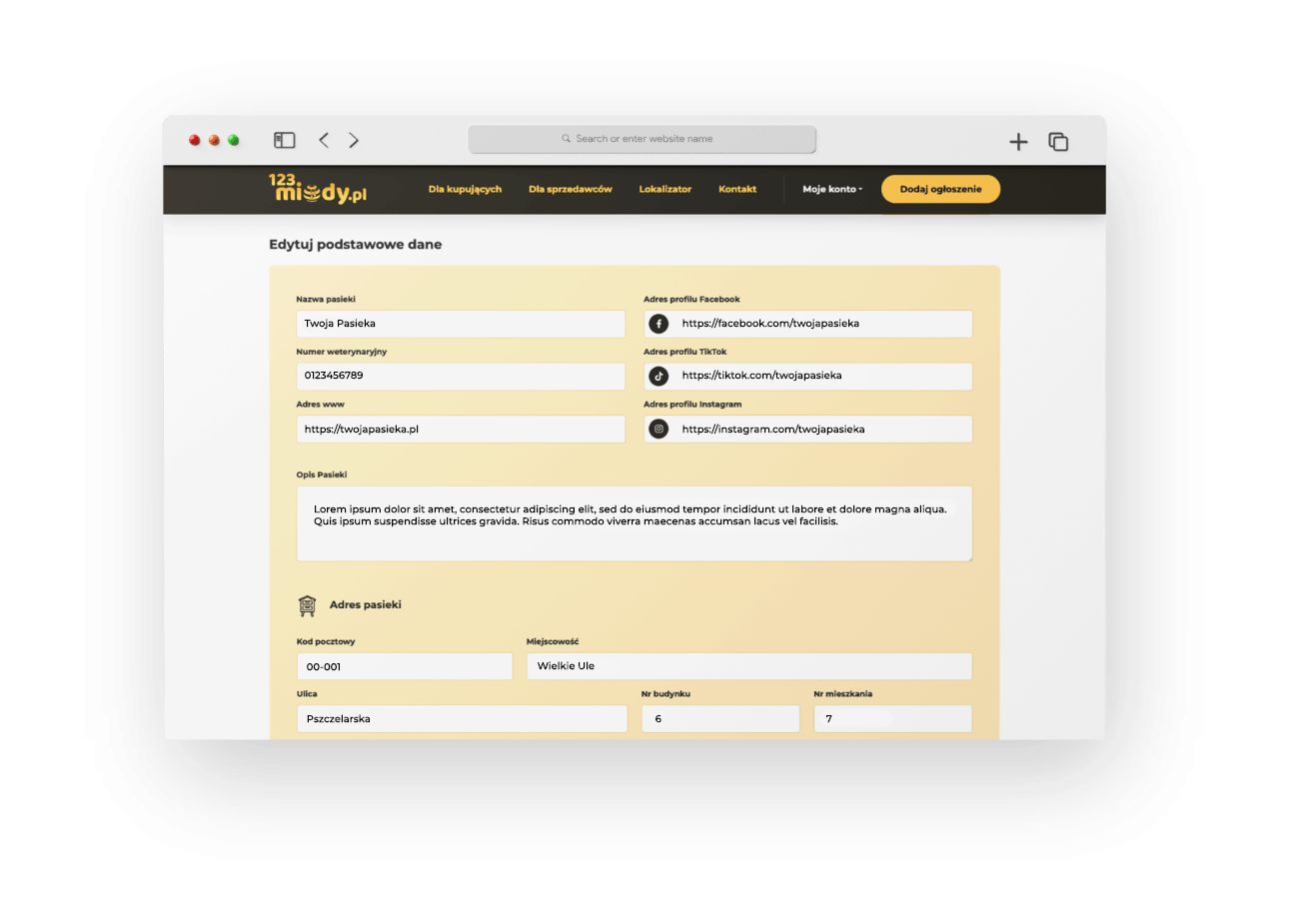The height and width of the screenshot is (921, 1316).
Task: Select the Kod pocztowy field
Action: (x=405, y=666)
